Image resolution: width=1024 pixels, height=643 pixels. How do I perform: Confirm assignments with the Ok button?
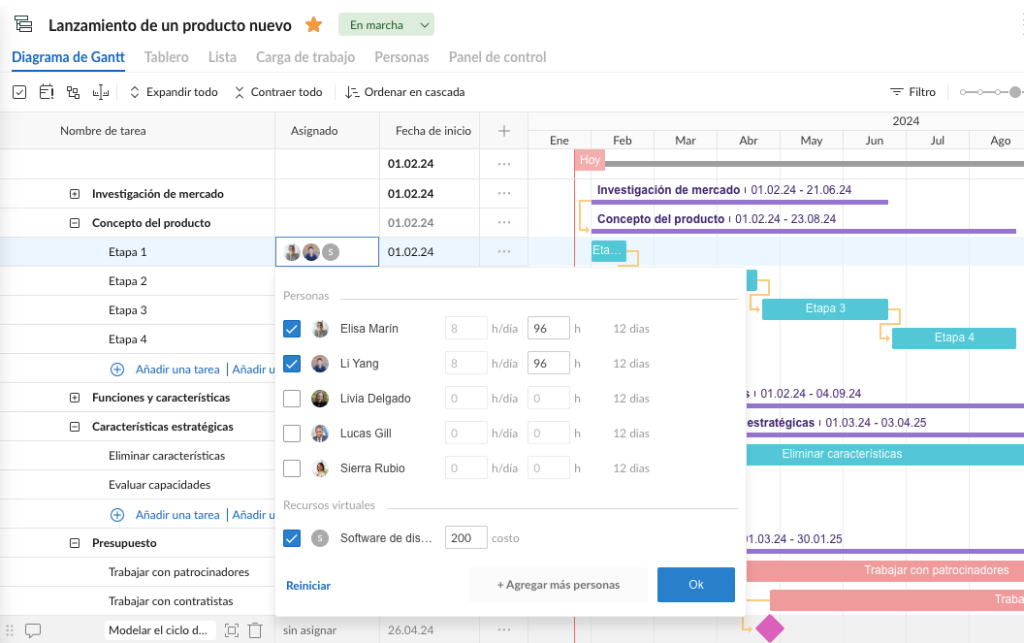coord(695,584)
